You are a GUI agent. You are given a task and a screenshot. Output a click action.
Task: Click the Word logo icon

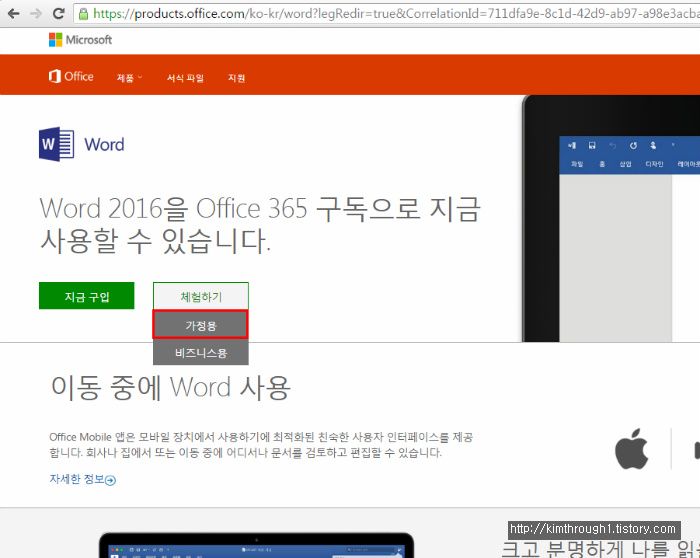(56, 144)
